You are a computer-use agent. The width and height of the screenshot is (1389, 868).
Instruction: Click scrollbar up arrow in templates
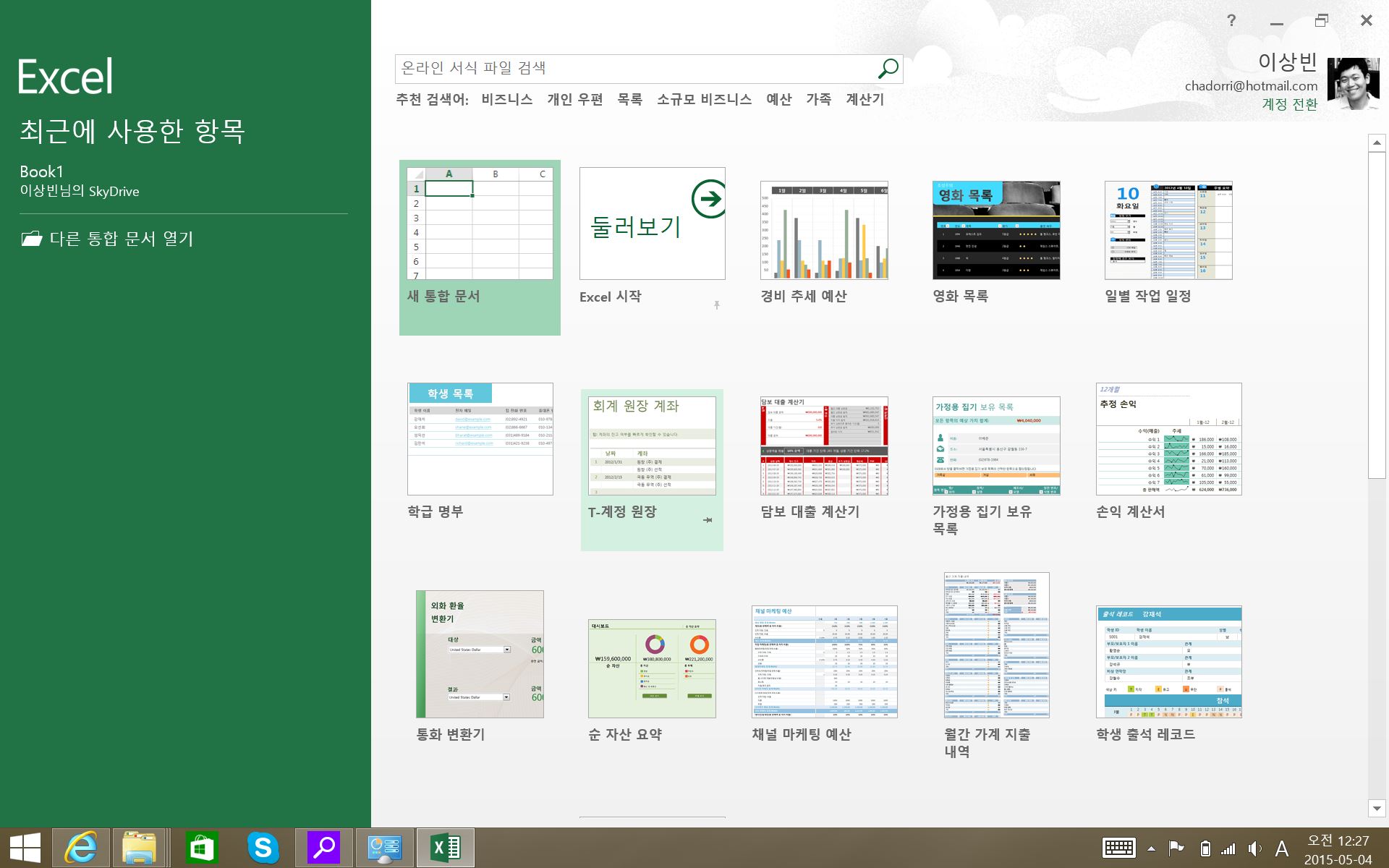[1377, 142]
